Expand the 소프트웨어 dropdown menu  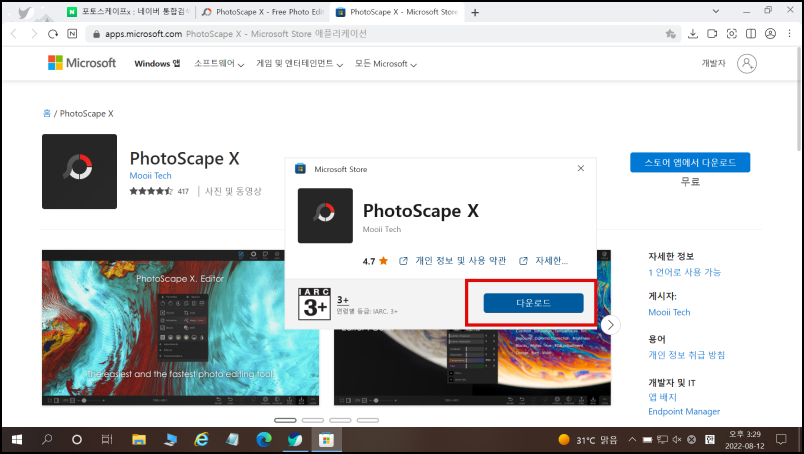(219, 64)
